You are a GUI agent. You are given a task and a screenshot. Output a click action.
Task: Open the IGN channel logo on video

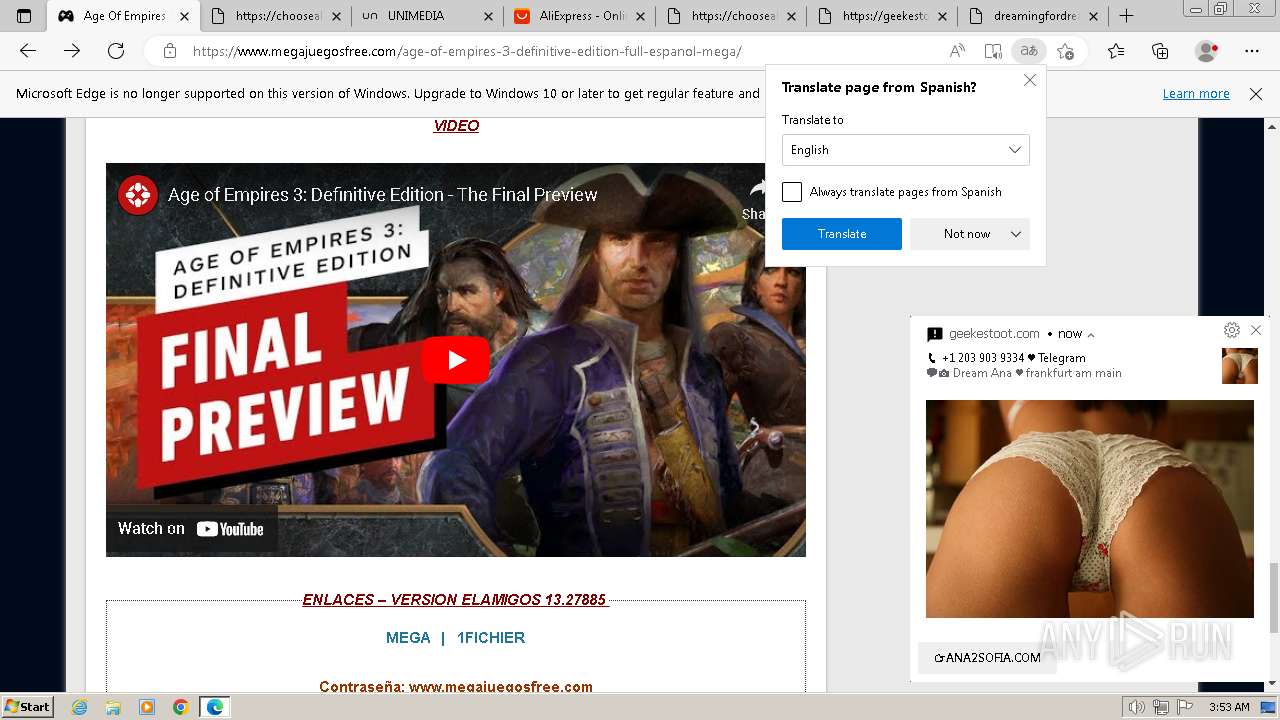[x=138, y=195]
